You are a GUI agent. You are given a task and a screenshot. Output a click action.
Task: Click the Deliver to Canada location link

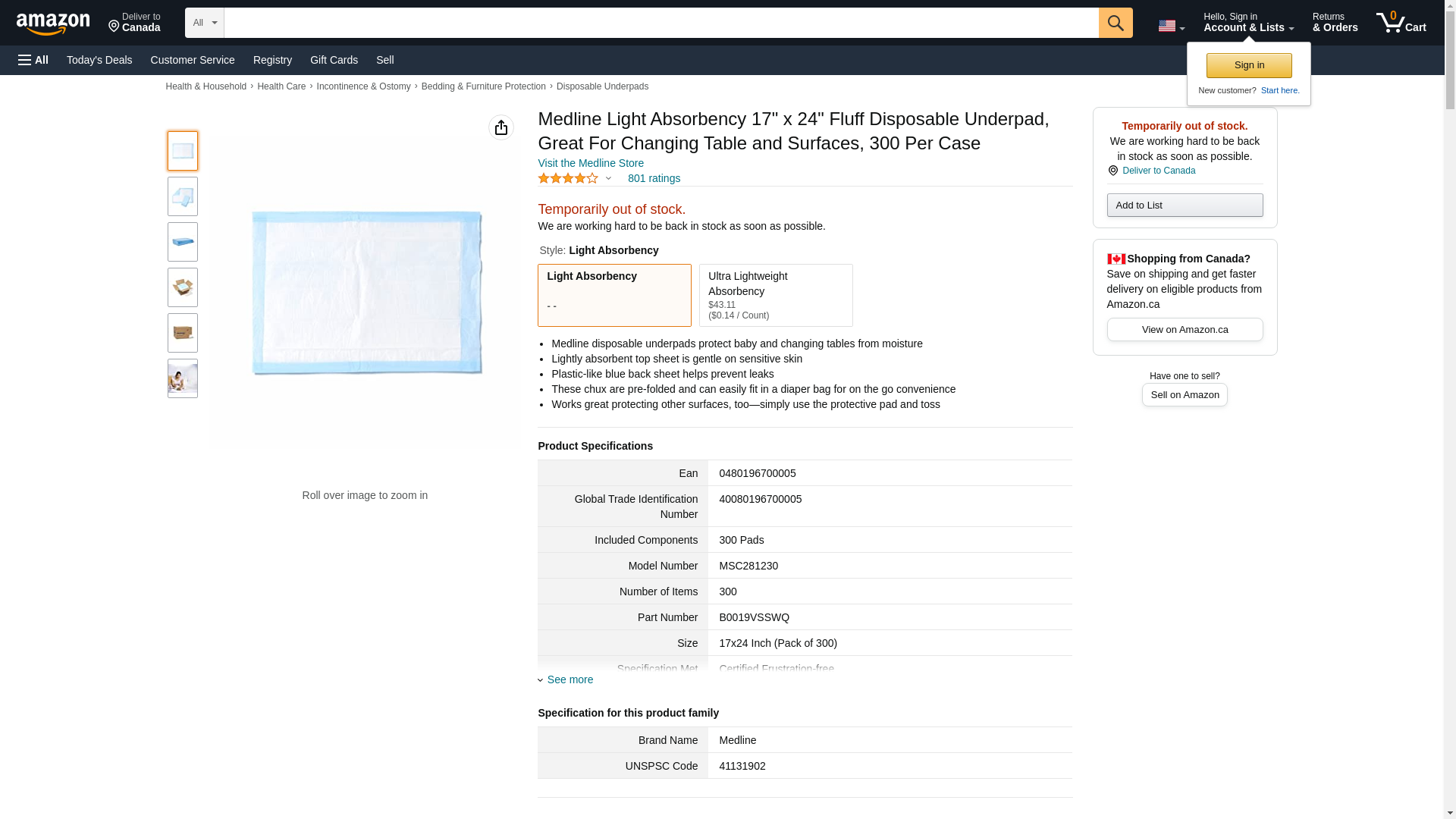[x=1158, y=171]
